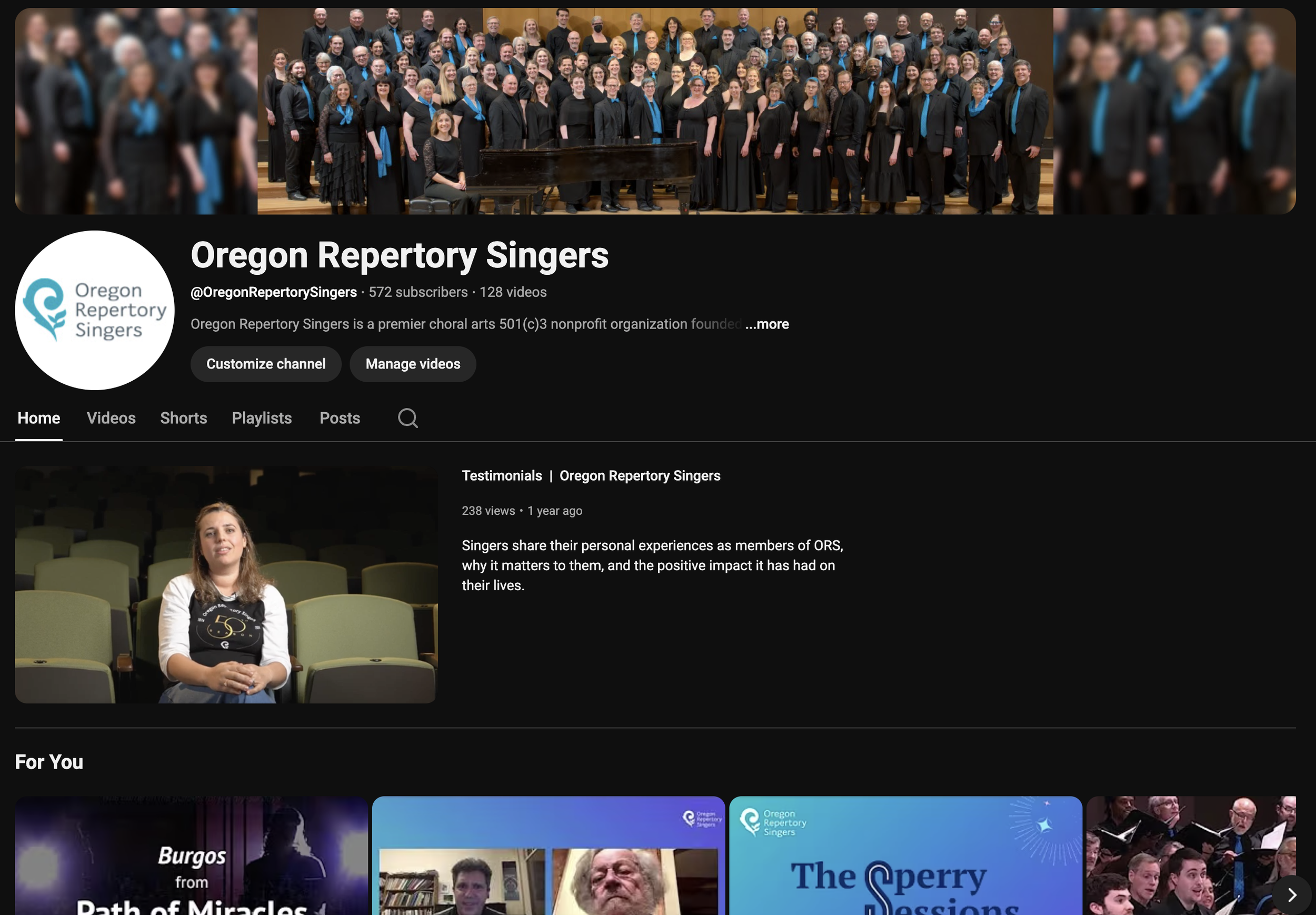Select the Posts tab

pyautogui.click(x=340, y=418)
